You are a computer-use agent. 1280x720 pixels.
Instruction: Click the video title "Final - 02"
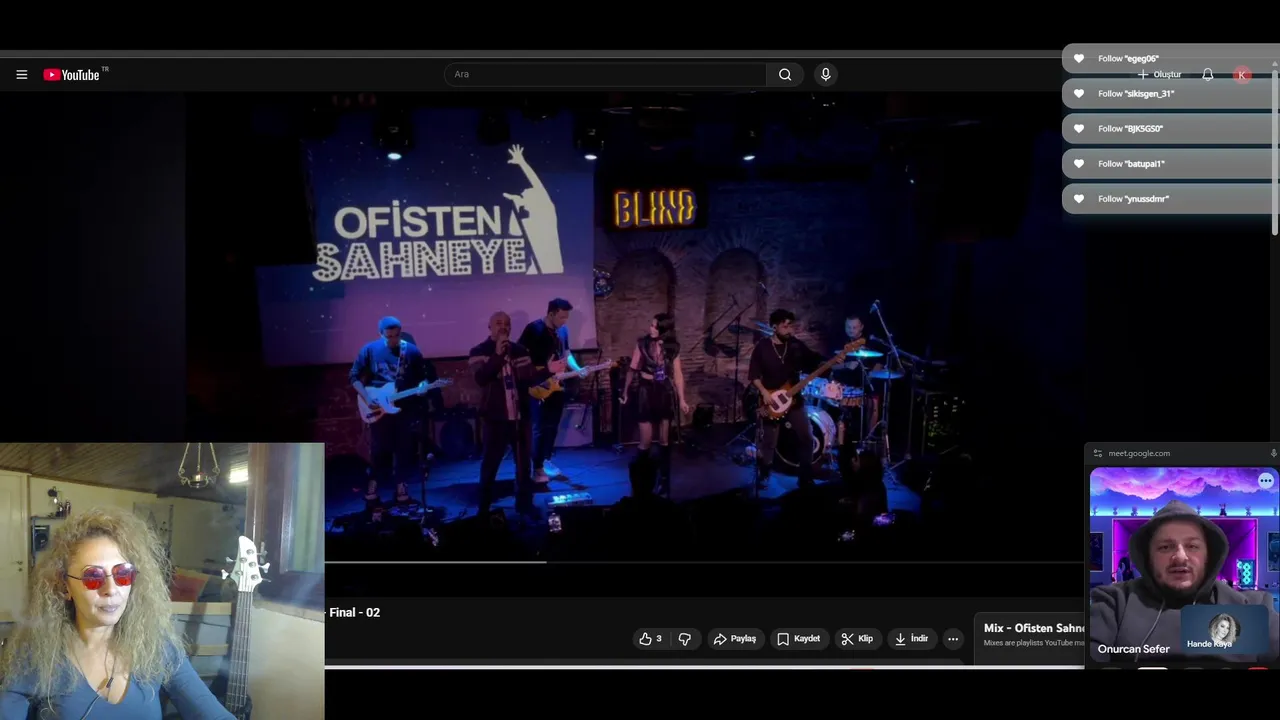(354, 612)
